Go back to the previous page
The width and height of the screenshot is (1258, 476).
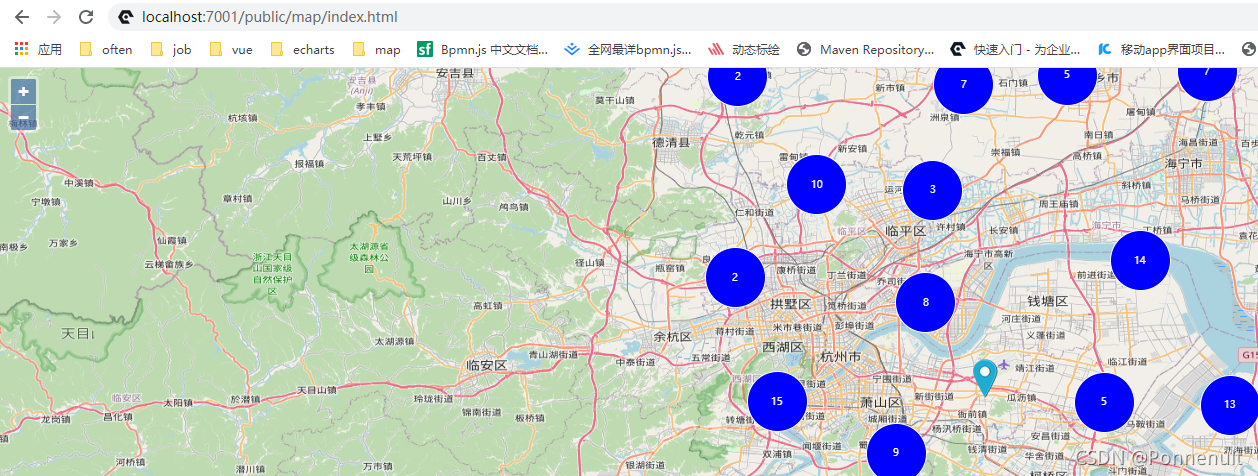coord(22,17)
